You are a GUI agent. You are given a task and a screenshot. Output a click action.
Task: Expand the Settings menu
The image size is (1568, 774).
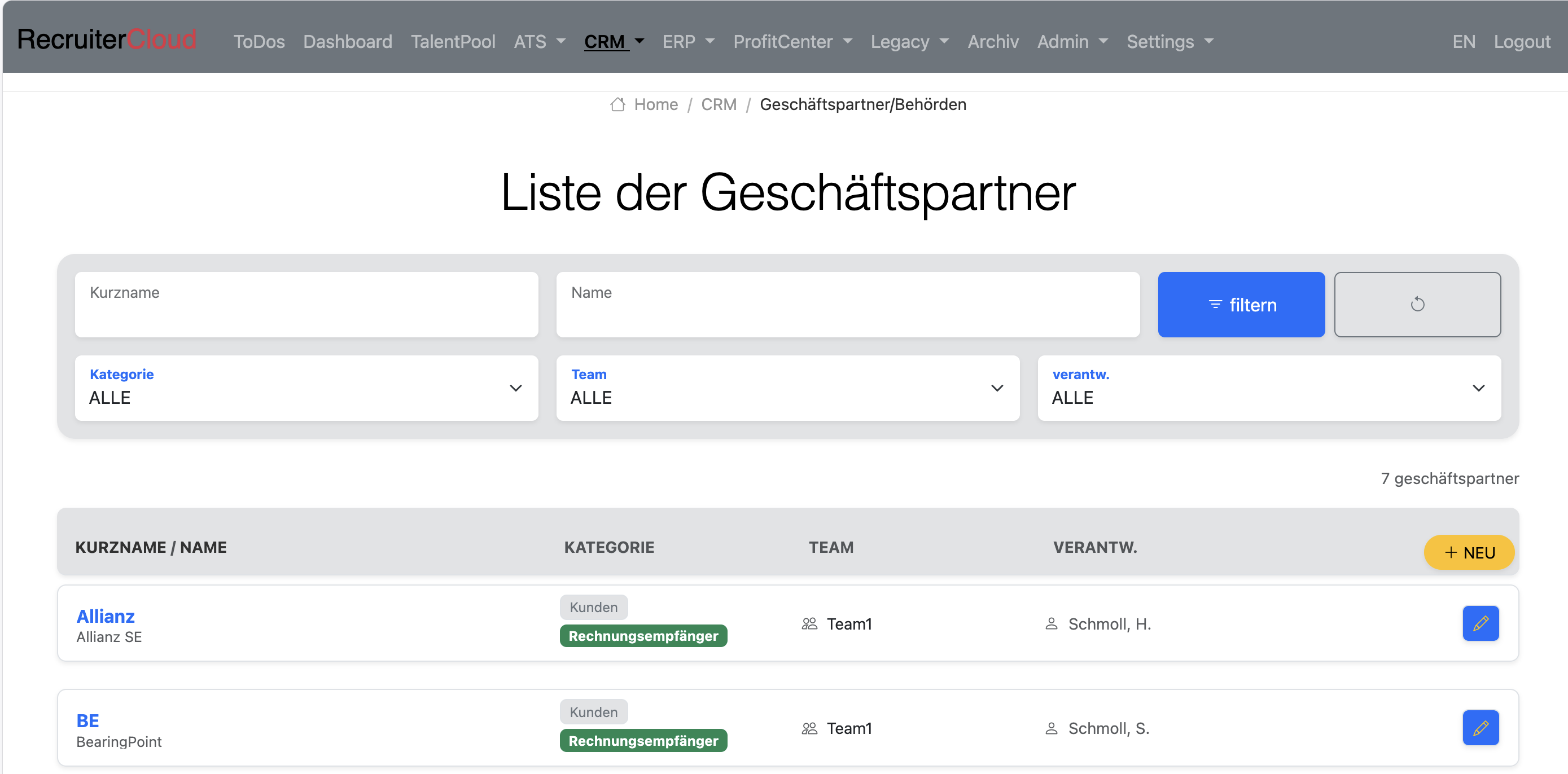point(1170,41)
